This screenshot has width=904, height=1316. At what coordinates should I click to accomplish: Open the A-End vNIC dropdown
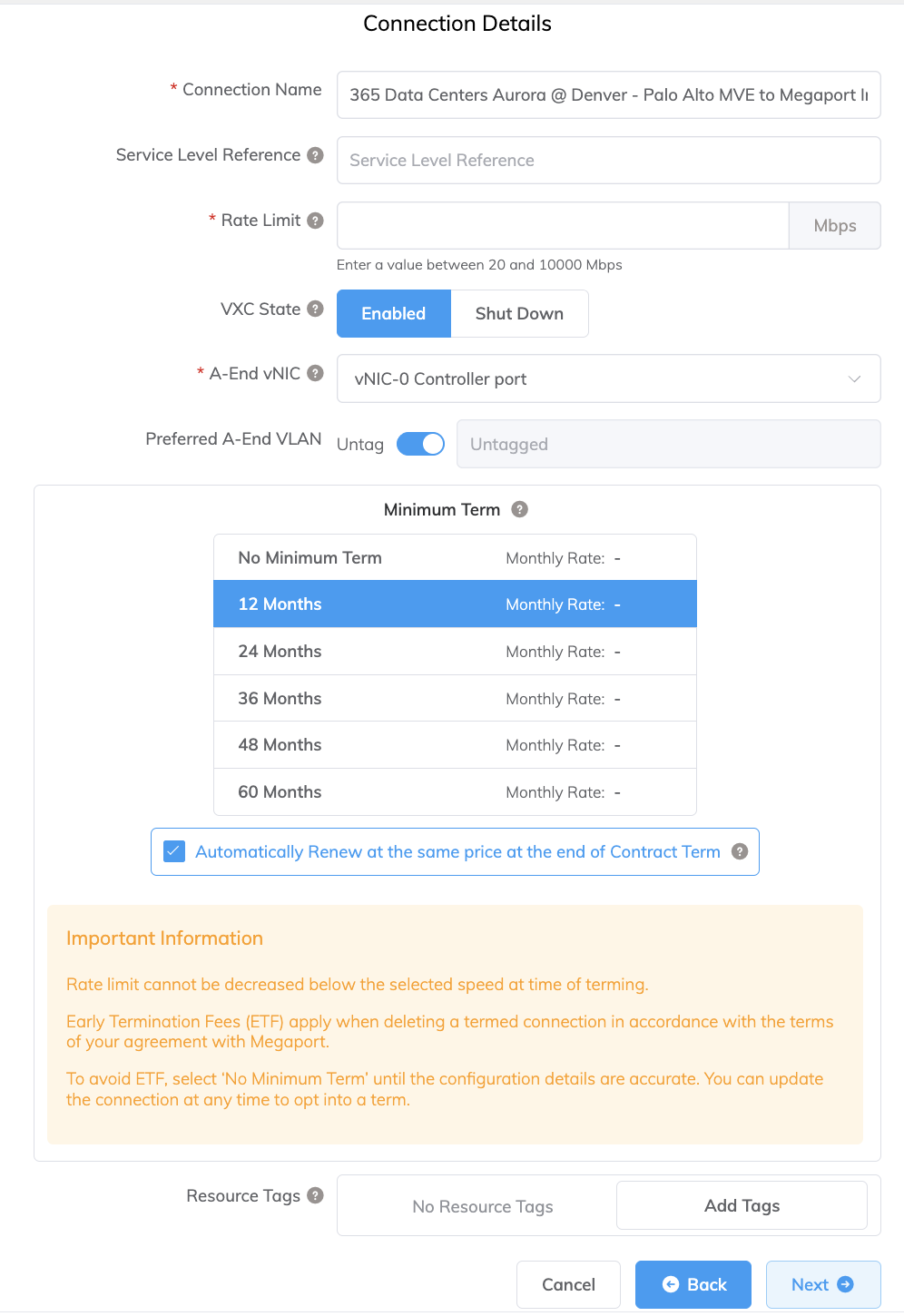[608, 378]
